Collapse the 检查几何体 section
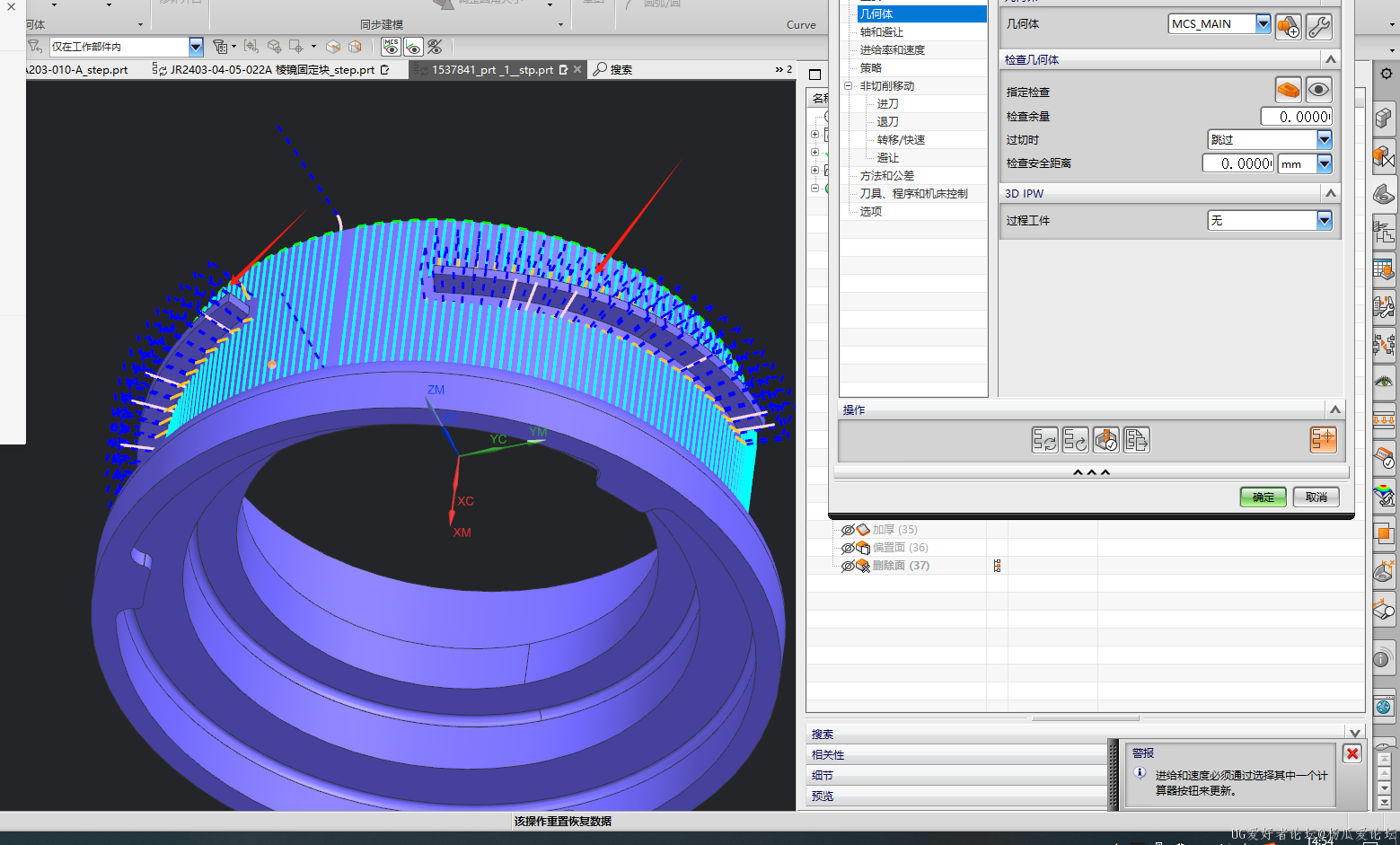The image size is (1400, 845). (x=1331, y=59)
